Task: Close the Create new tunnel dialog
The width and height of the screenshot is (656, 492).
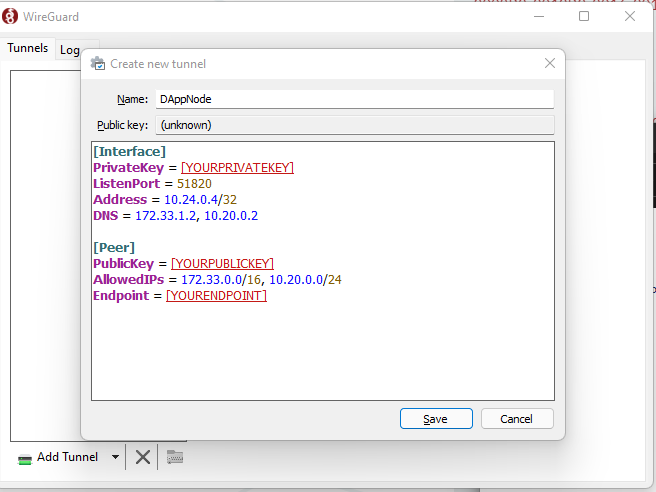Action: tap(550, 63)
